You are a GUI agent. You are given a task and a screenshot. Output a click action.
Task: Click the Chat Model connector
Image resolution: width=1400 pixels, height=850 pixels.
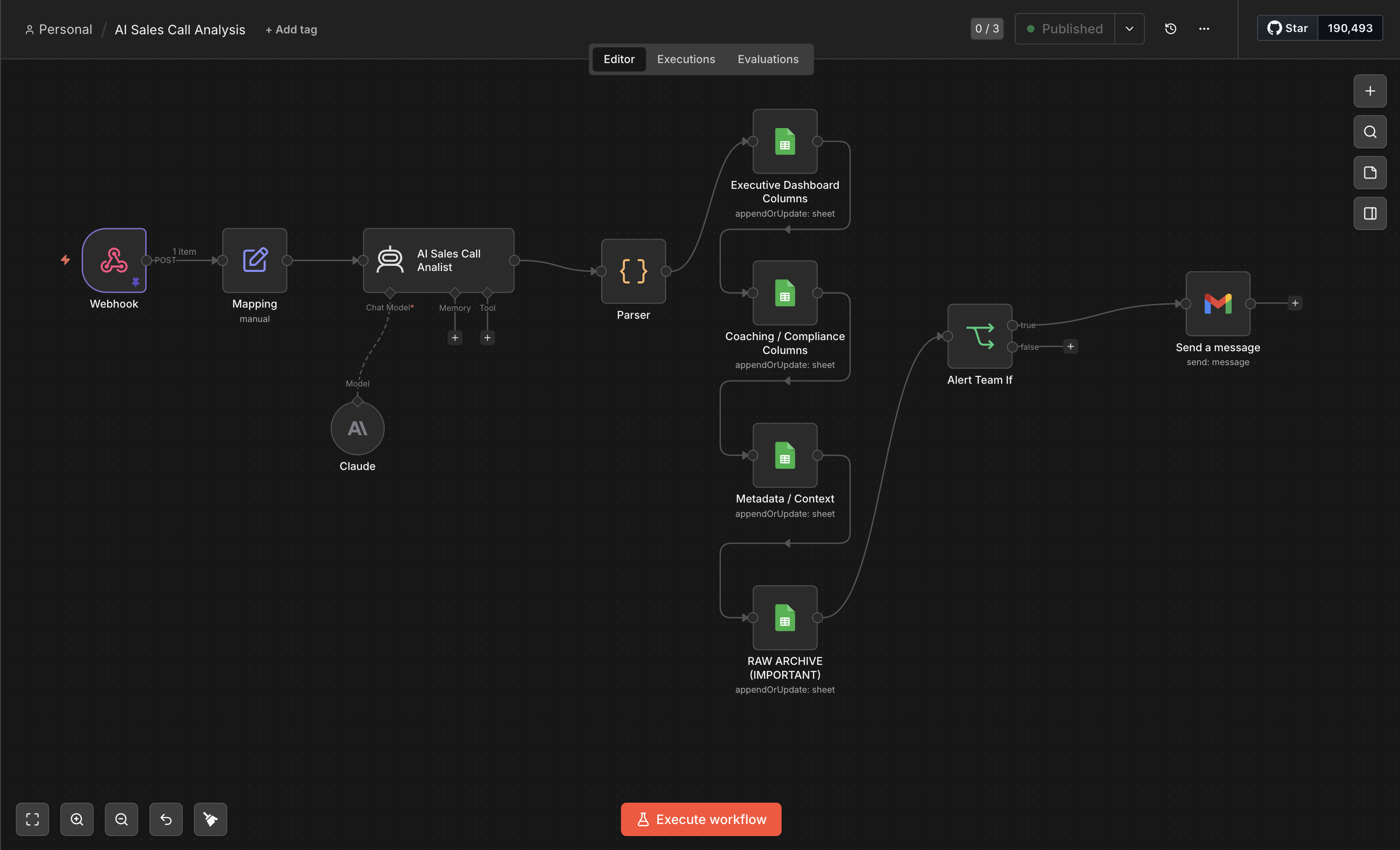[390, 293]
